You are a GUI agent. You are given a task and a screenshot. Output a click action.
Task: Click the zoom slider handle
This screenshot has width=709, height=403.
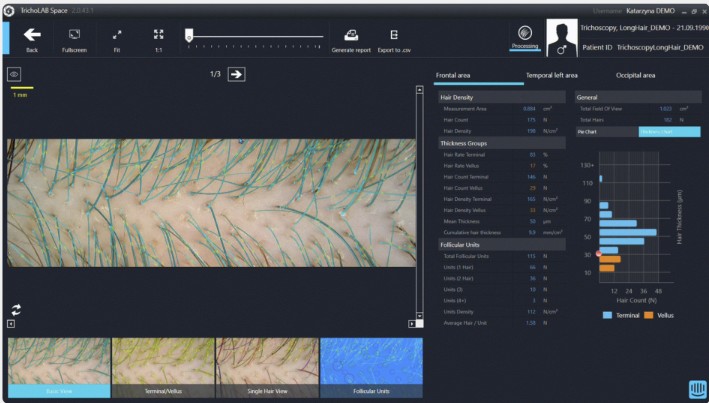tap(188, 35)
